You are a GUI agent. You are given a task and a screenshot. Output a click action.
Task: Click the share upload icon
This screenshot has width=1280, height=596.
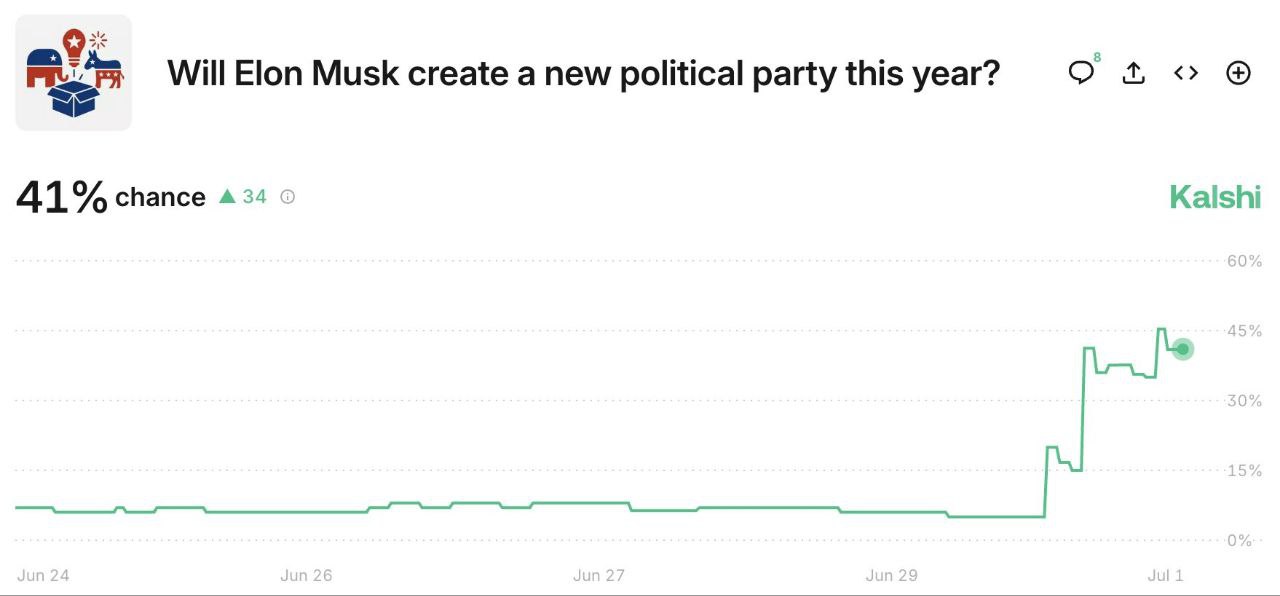pos(1133,73)
